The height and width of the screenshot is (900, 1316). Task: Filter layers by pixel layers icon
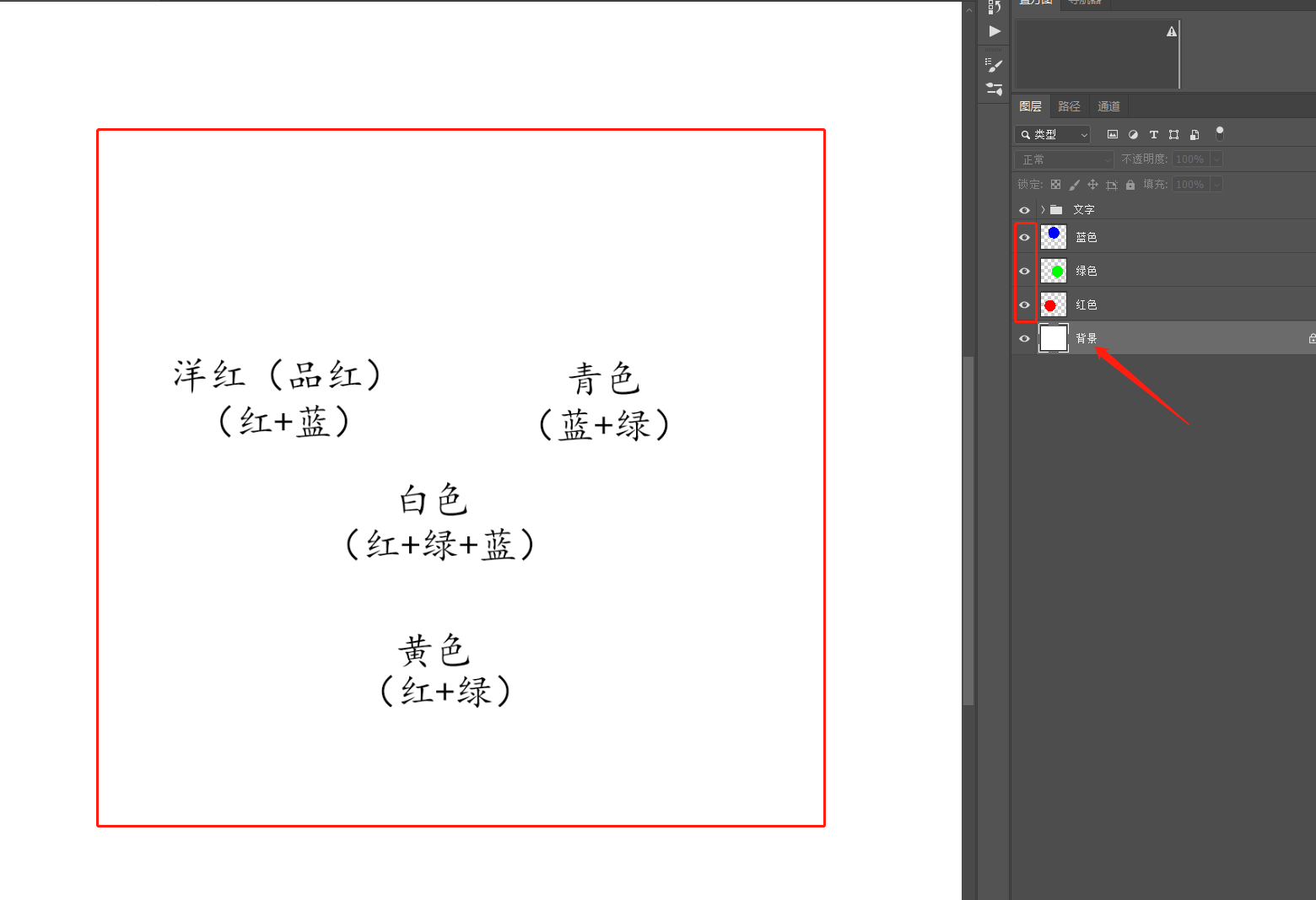[1113, 134]
